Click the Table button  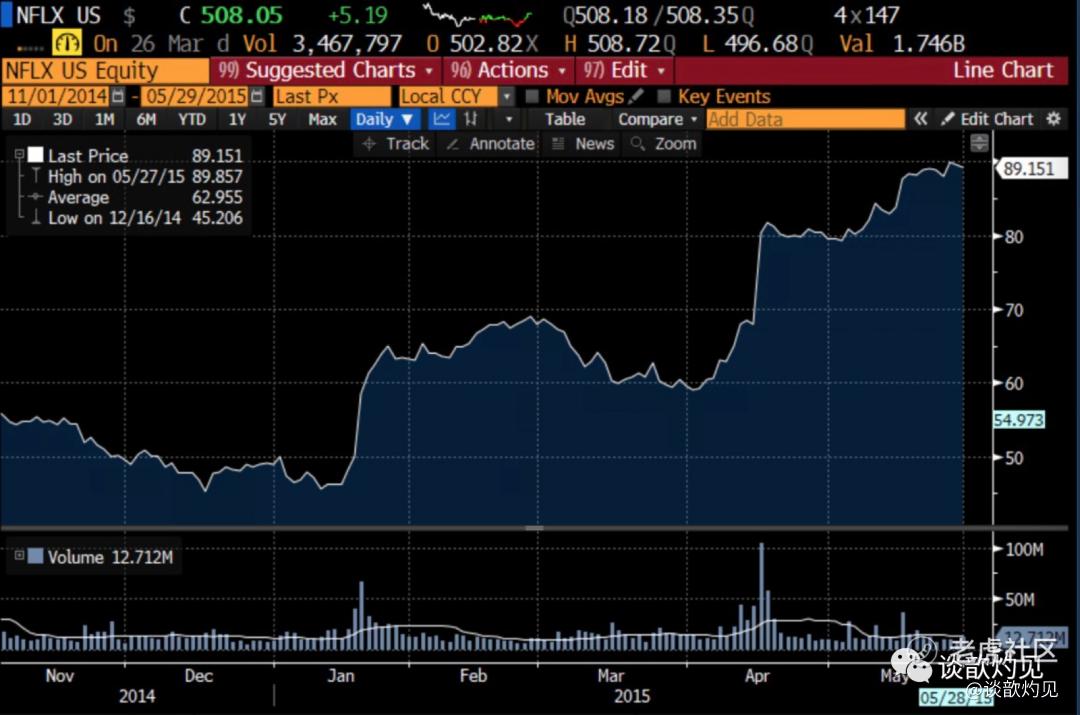point(565,118)
